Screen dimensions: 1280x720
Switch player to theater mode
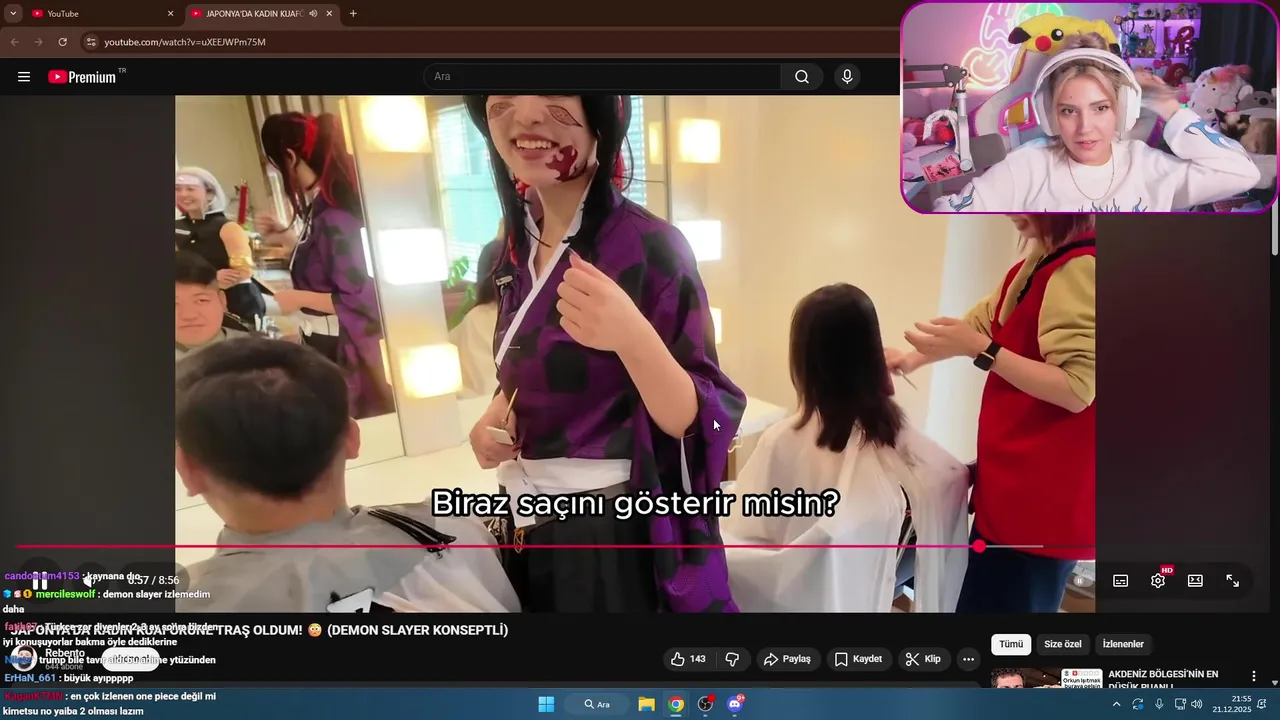pos(1195,581)
